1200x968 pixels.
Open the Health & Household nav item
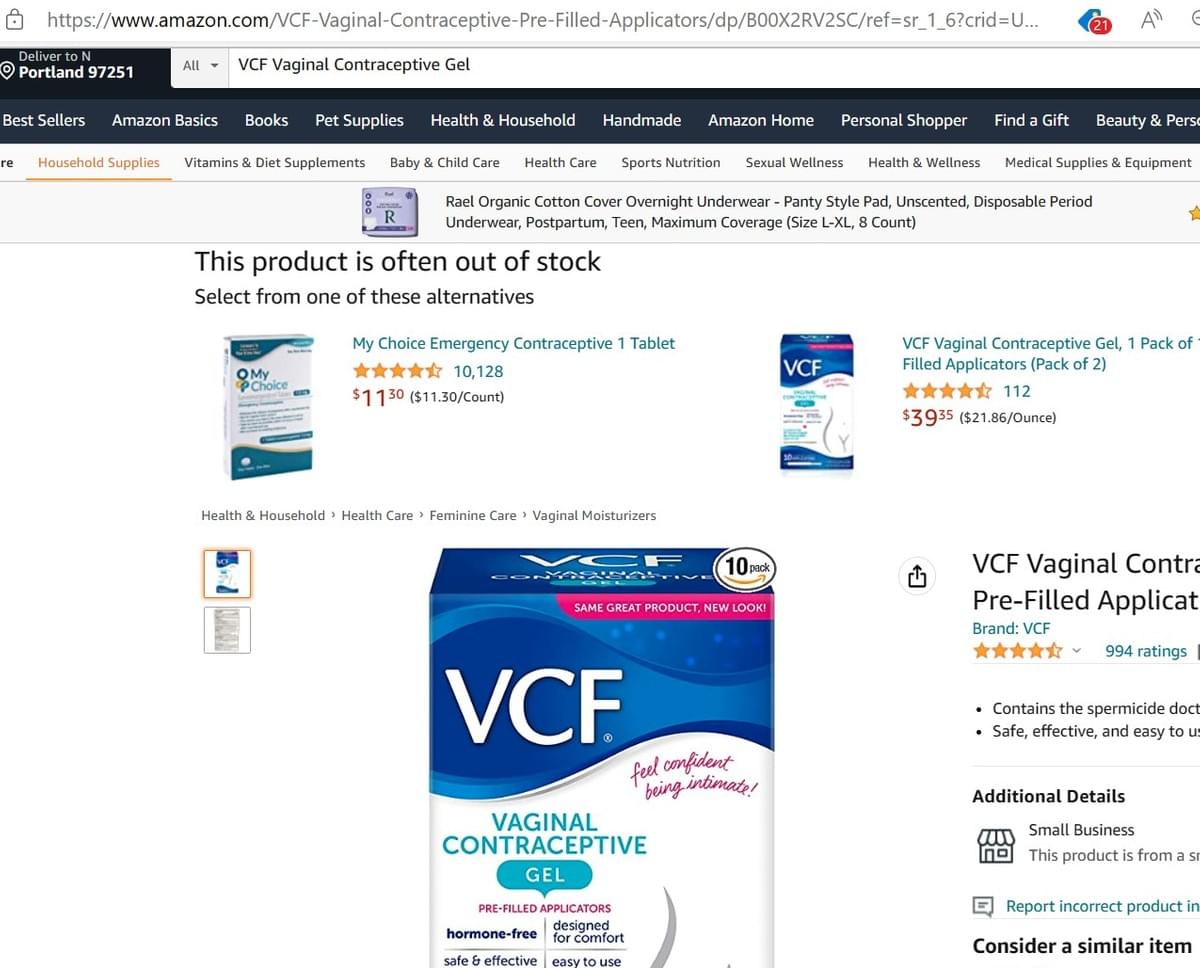[x=503, y=120]
